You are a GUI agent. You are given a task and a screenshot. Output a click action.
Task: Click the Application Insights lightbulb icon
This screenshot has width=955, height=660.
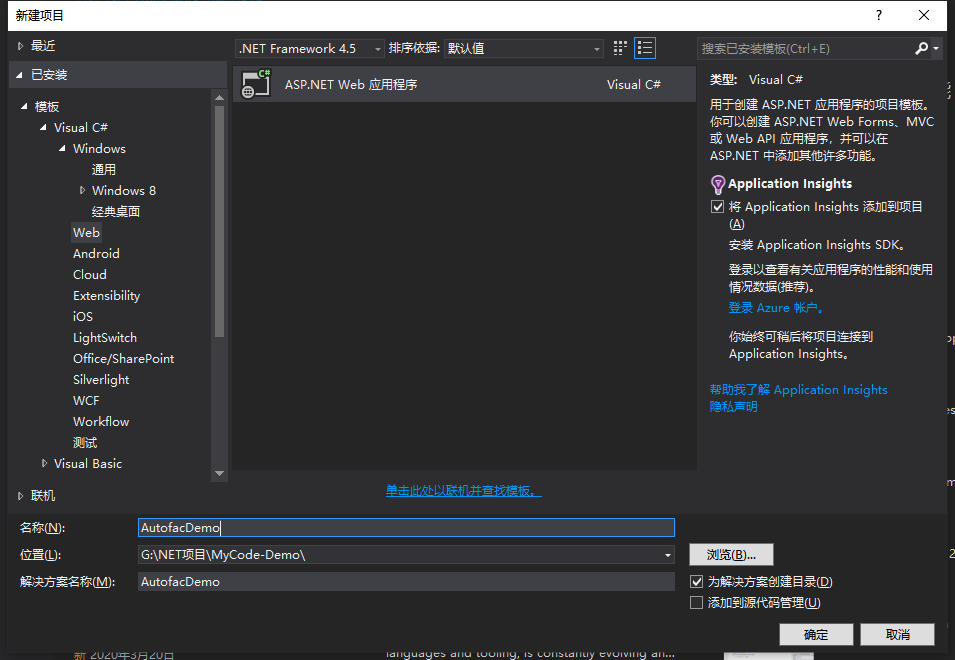(x=718, y=184)
